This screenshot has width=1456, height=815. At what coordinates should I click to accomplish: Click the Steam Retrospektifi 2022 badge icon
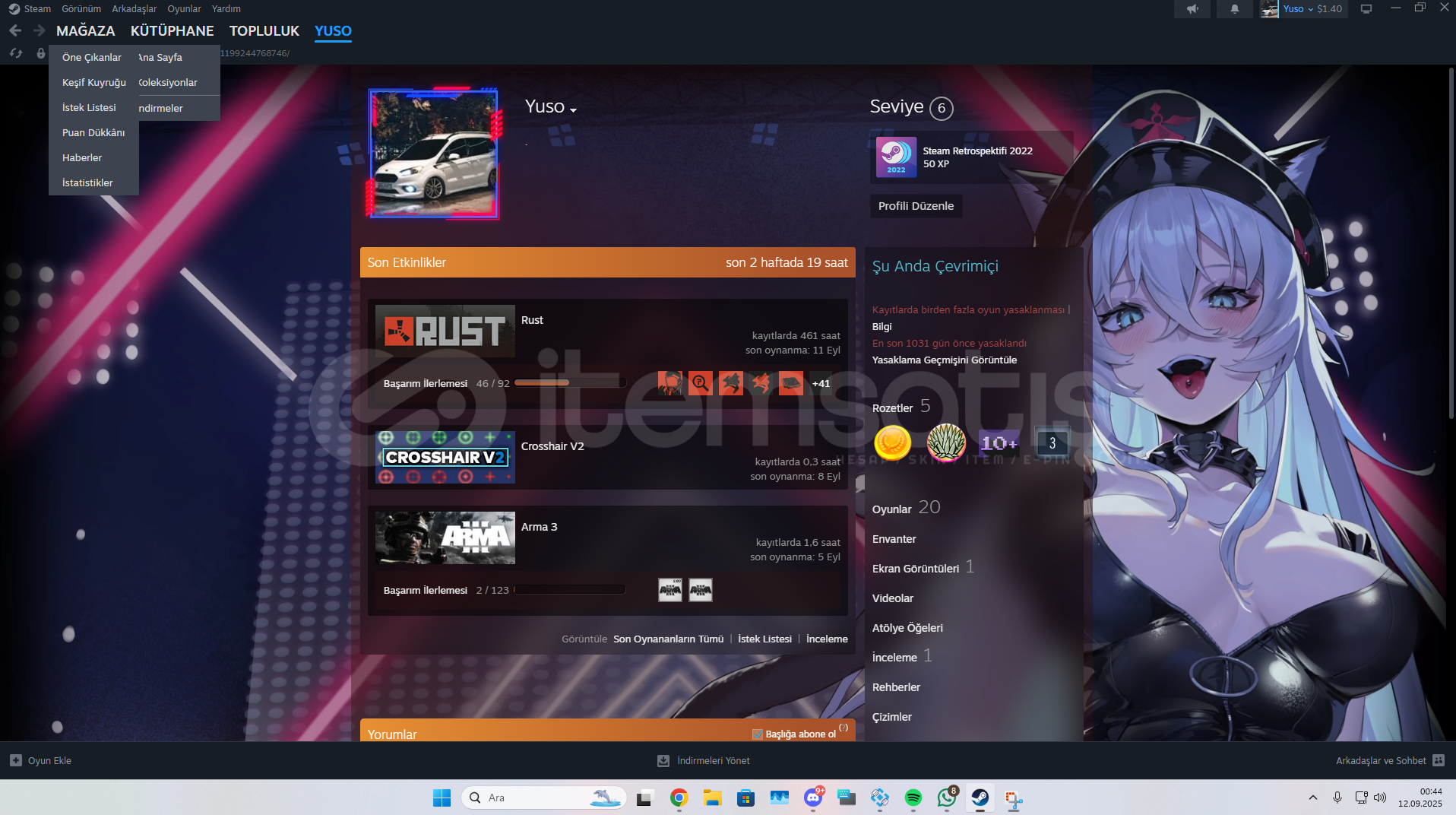(896, 157)
